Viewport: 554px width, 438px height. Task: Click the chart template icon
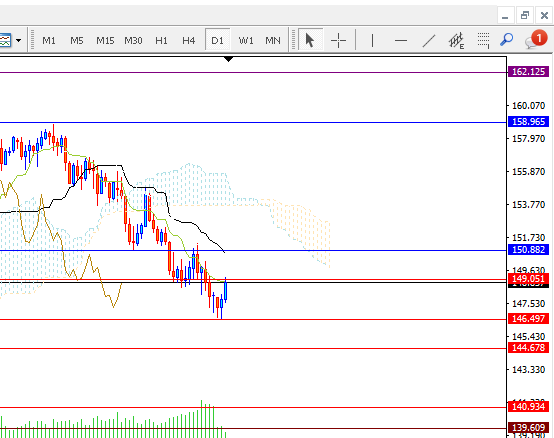point(5,40)
